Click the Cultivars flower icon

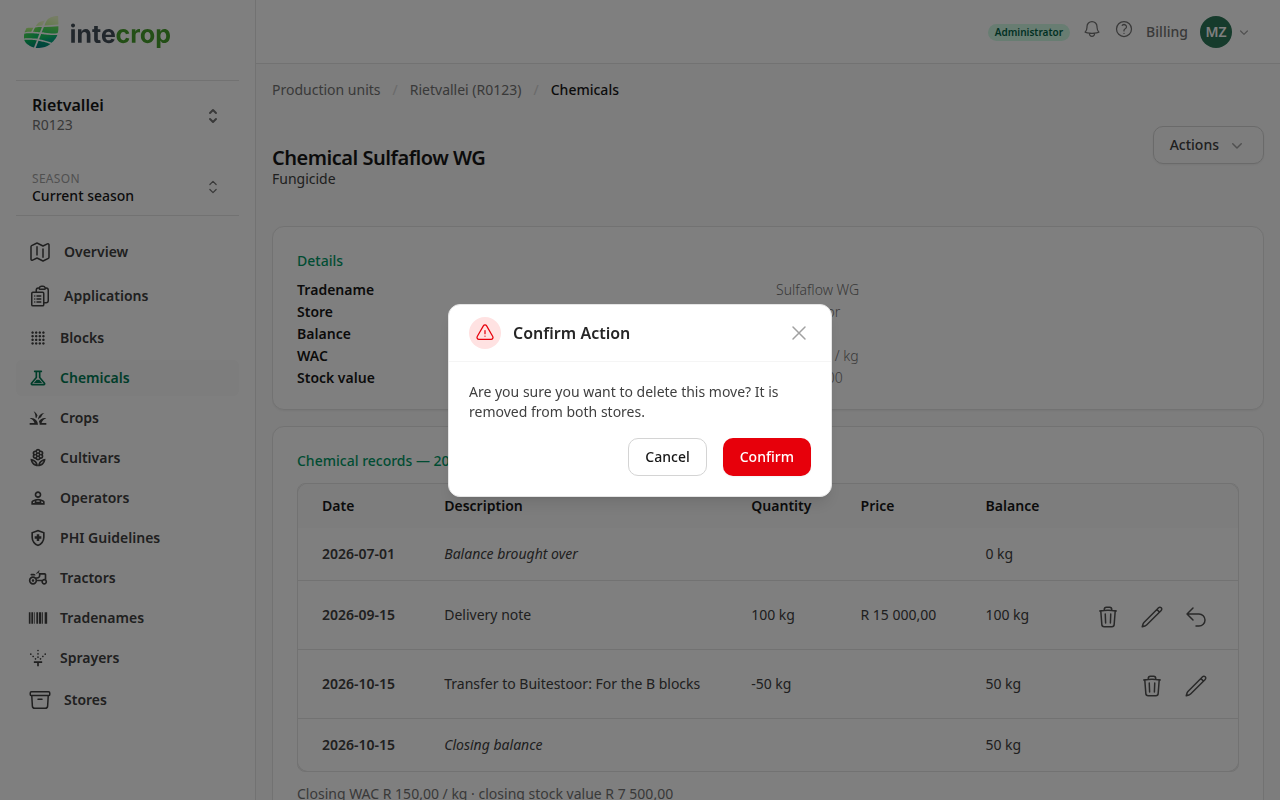coord(38,458)
